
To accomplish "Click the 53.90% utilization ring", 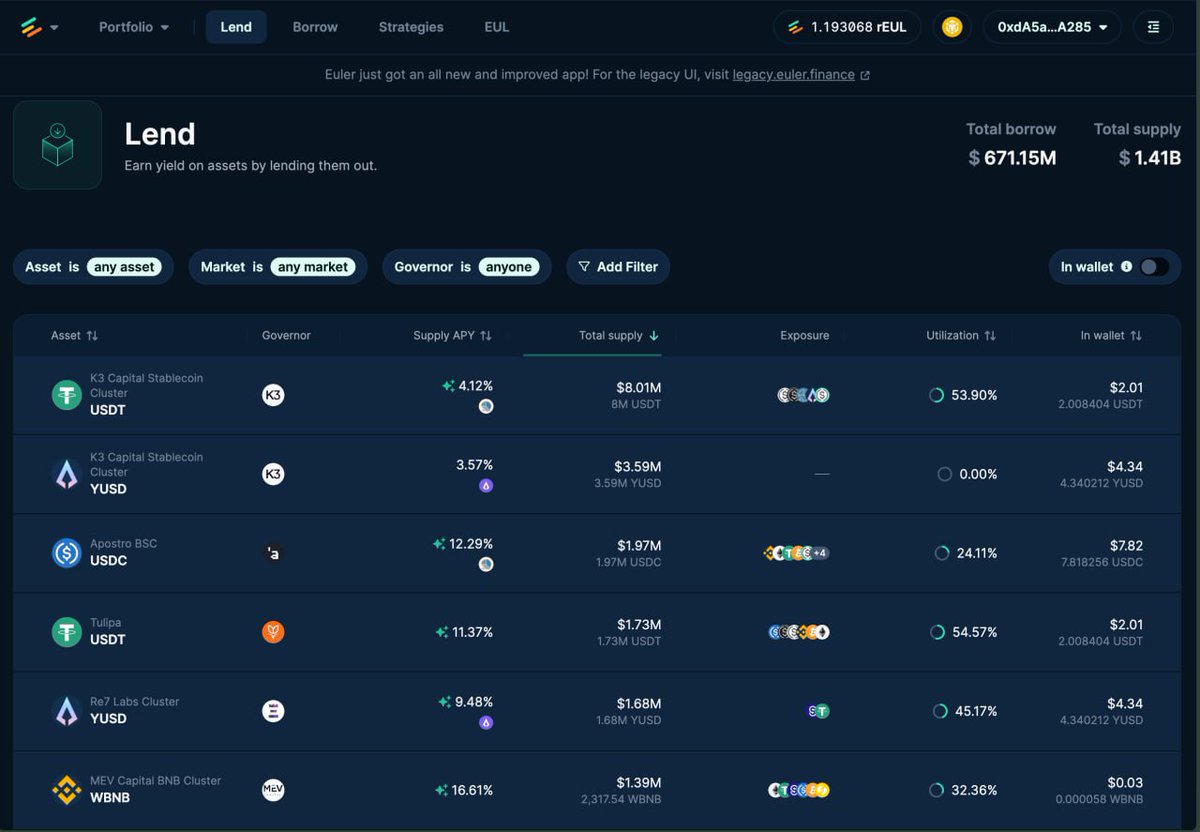I will [x=937, y=395].
